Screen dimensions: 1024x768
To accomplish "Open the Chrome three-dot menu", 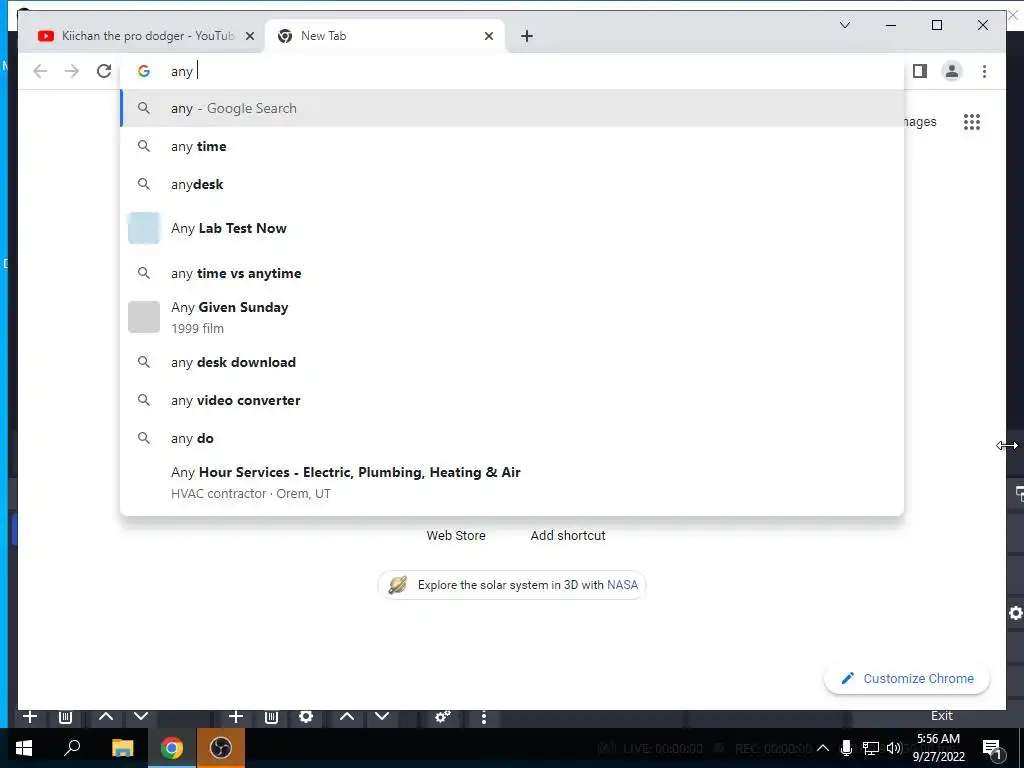I will click(x=984, y=71).
